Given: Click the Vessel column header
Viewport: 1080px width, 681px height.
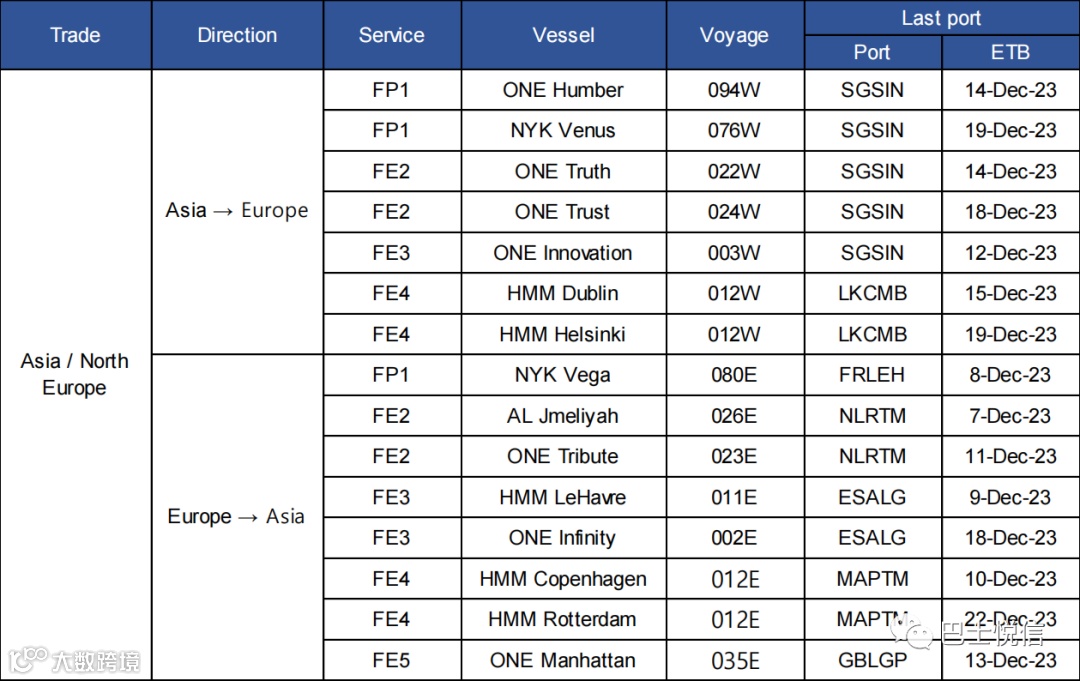Looking at the screenshot, I should pos(563,35).
